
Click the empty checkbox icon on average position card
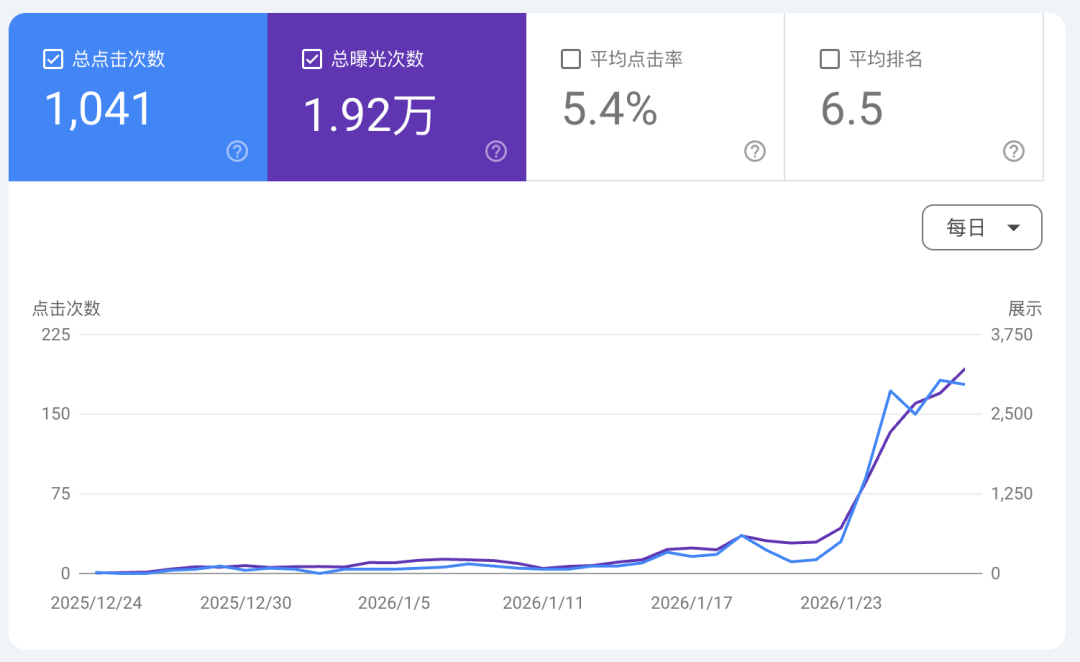[829, 58]
